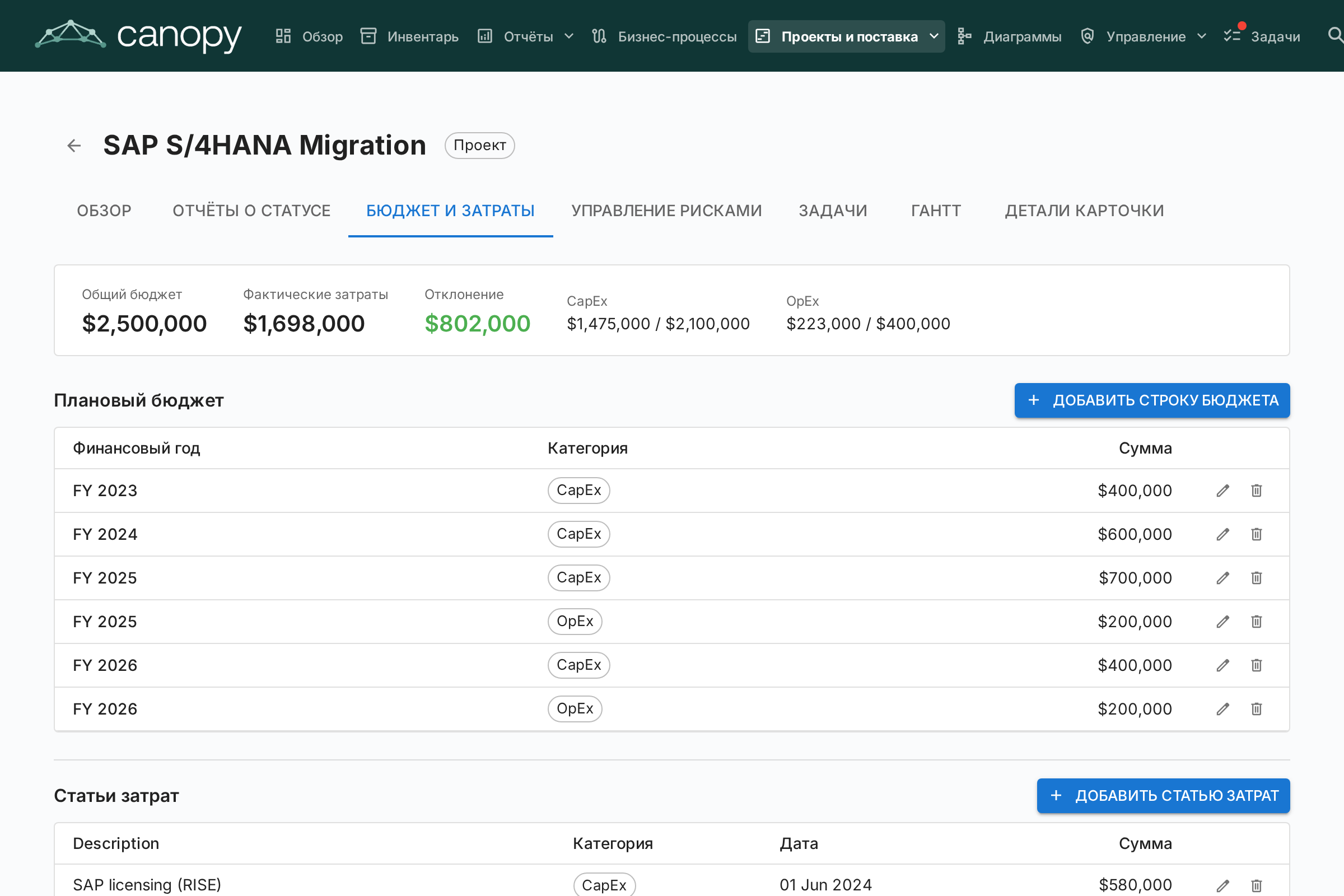1344x896 pixels.
Task: Click the SAP S/4HANA Migration title
Action: 265,146
